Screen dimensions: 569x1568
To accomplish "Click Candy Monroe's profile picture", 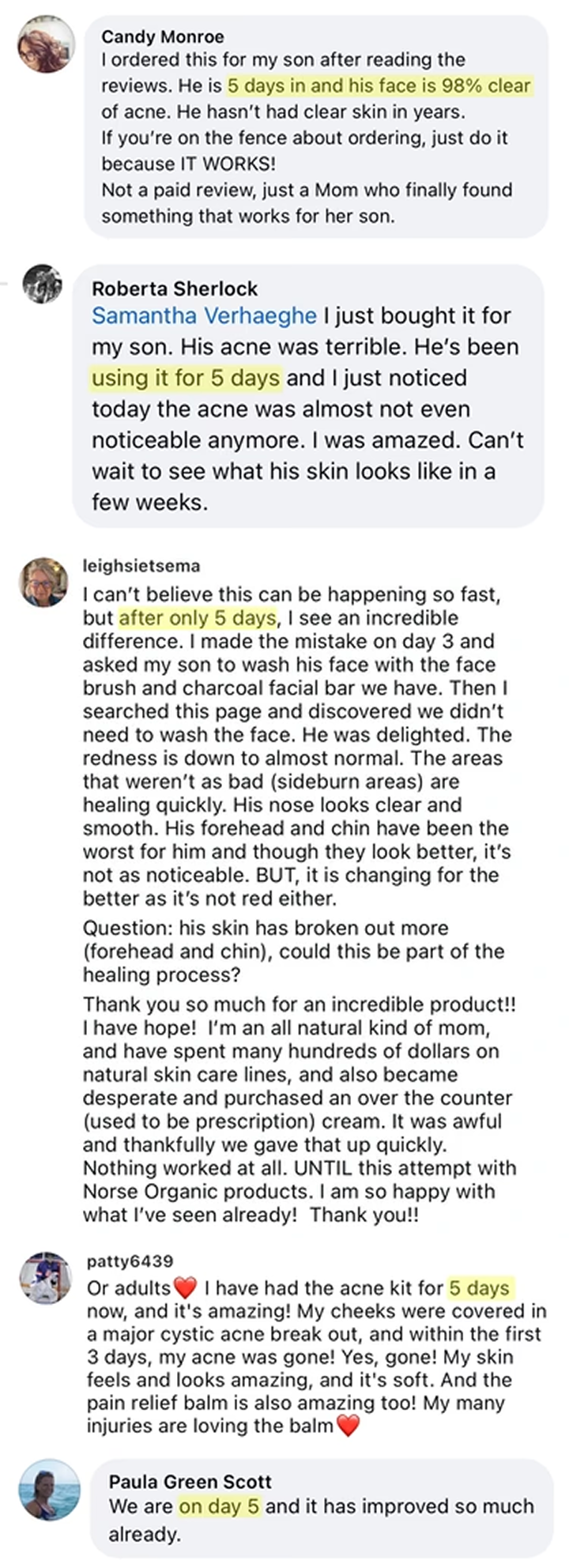I will point(46,44).
